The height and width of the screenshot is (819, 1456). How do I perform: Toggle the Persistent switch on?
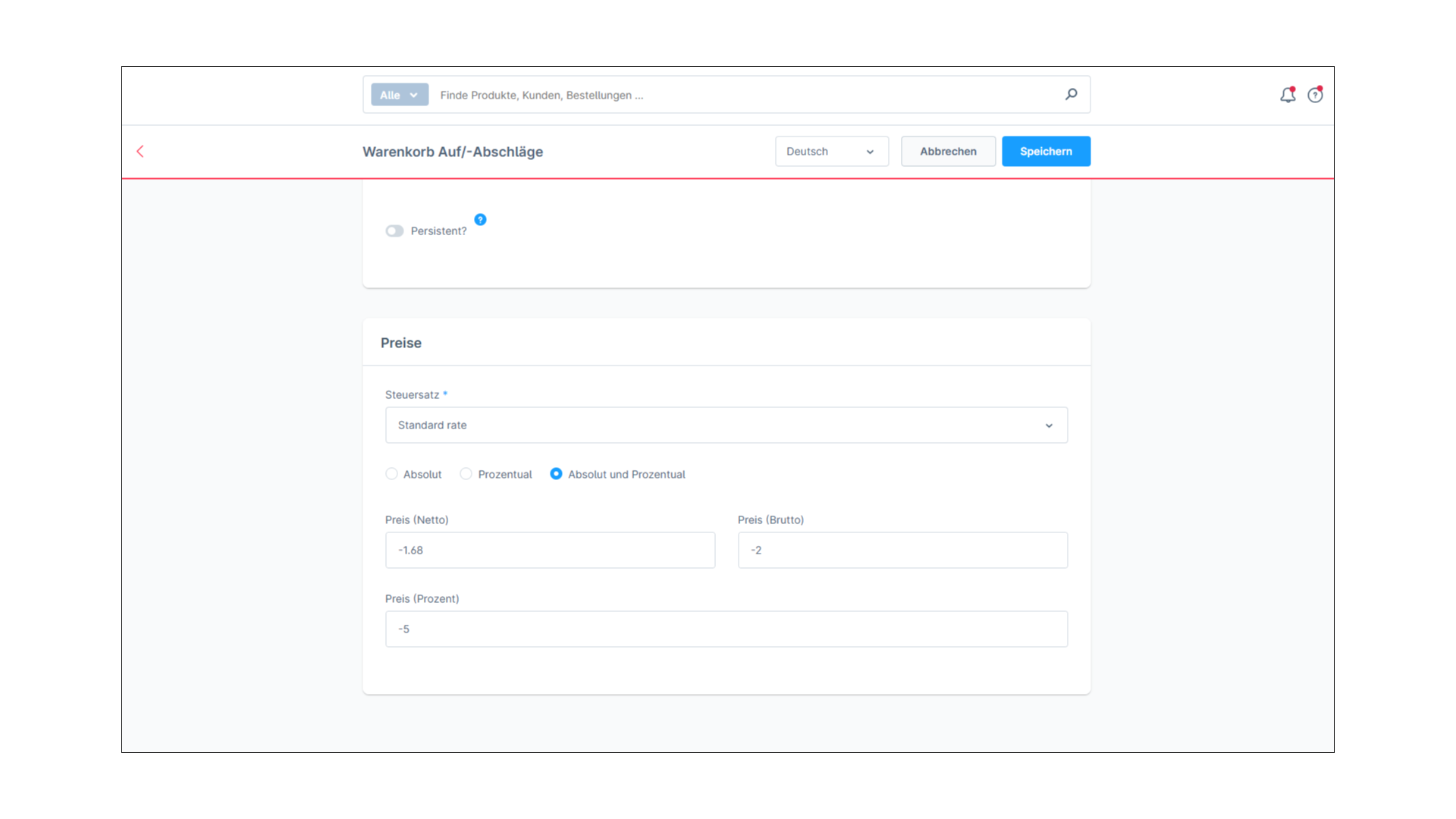pos(394,230)
